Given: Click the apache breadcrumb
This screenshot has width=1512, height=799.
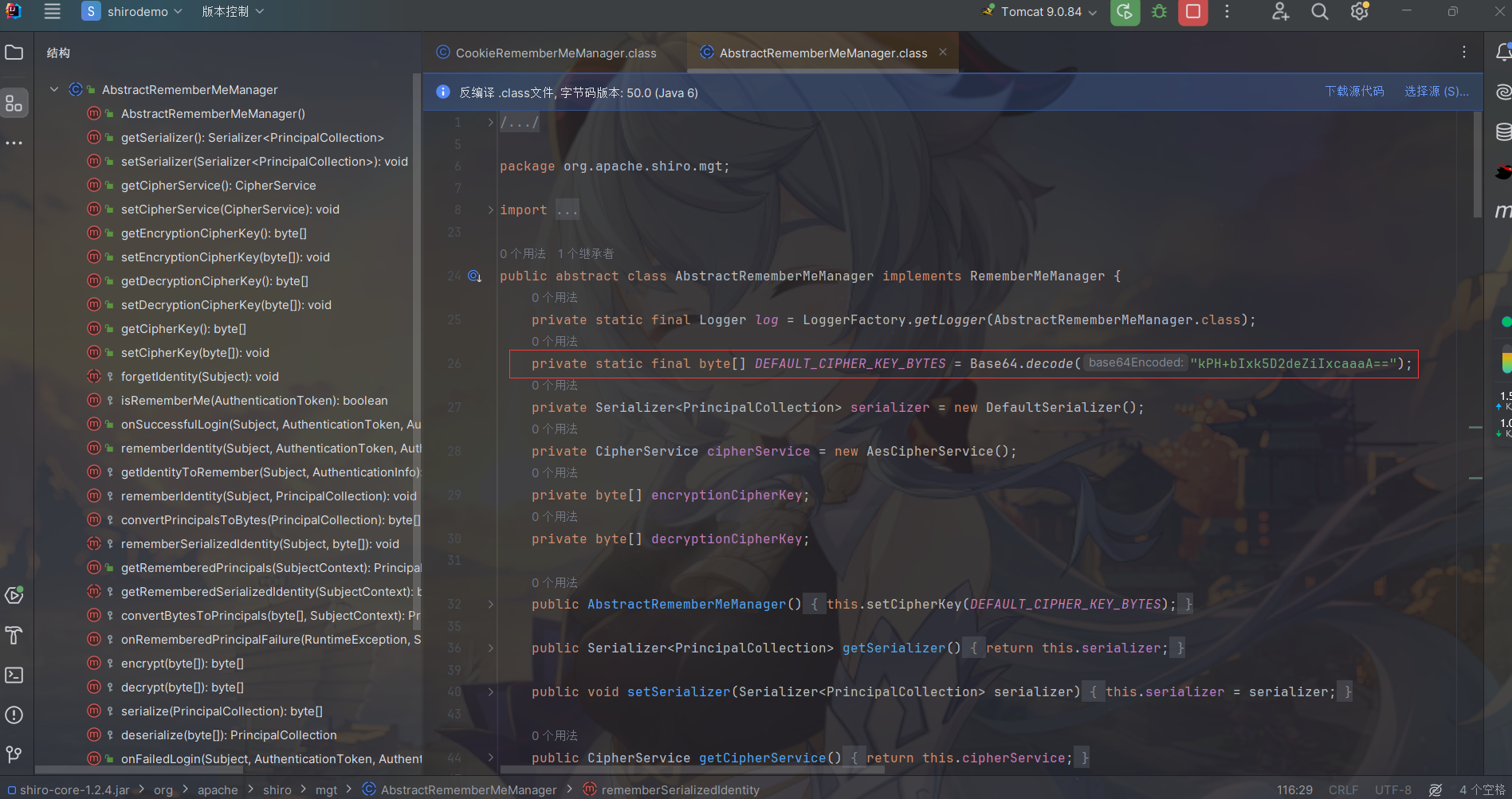Looking at the screenshot, I should pos(218,790).
